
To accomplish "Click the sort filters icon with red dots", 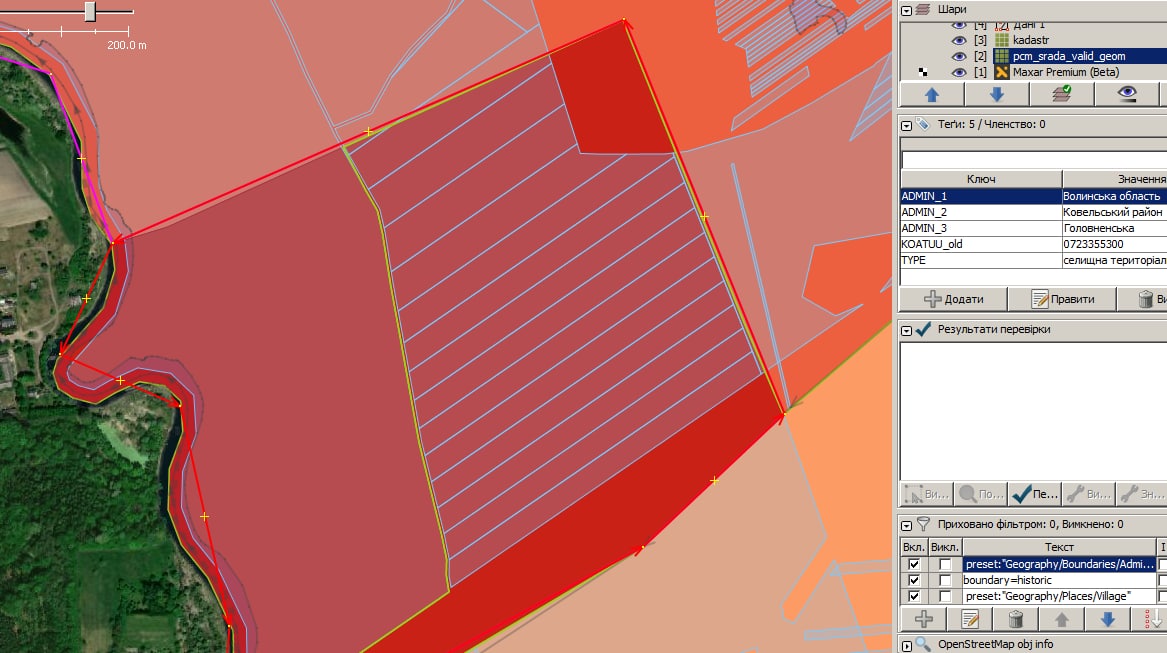I will [1150, 619].
